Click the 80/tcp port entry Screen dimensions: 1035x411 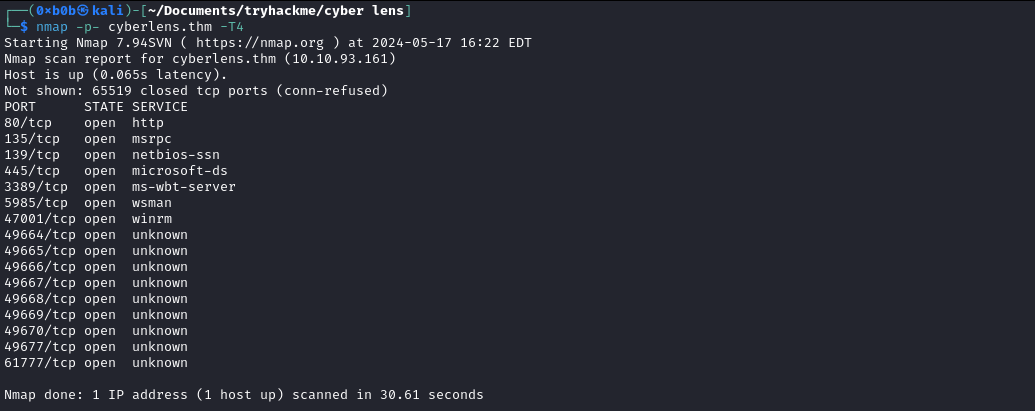(x=28, y=123)
